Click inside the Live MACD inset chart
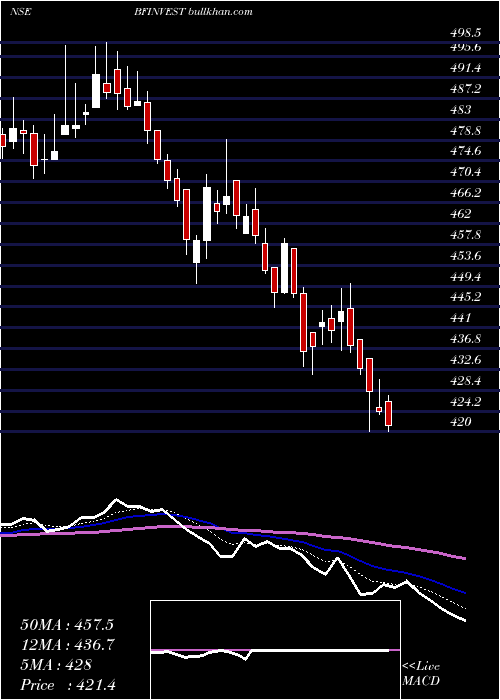This screenshot has width=500, height=700. [x=275, y=650]
